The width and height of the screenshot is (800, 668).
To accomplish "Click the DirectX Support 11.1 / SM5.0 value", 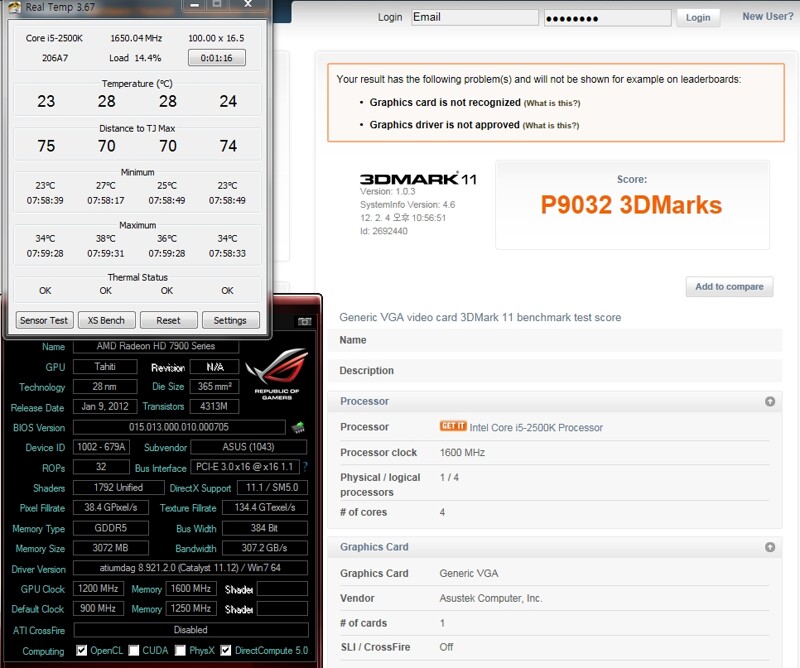I will click(272, 487).
